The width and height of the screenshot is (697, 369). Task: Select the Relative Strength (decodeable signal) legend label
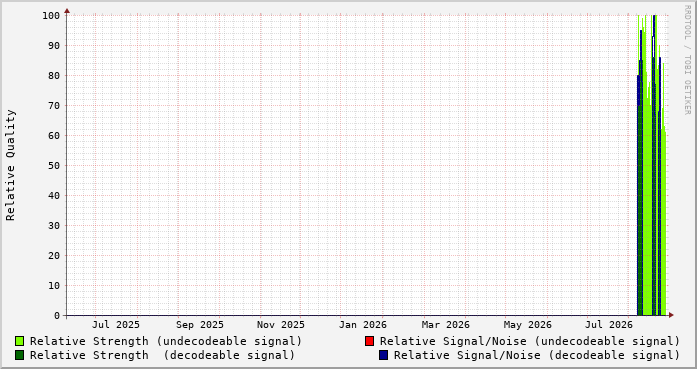(162, 355)
